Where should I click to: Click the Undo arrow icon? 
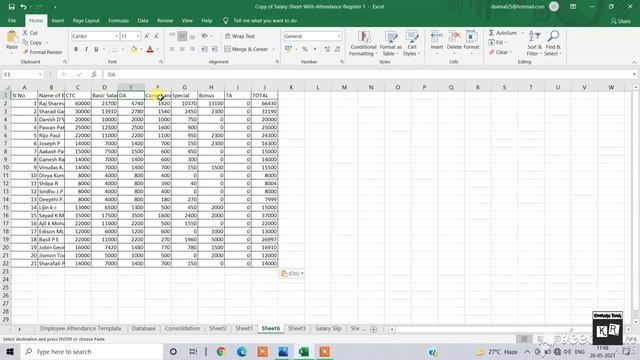pyautogui.click(x=23, y=7)
